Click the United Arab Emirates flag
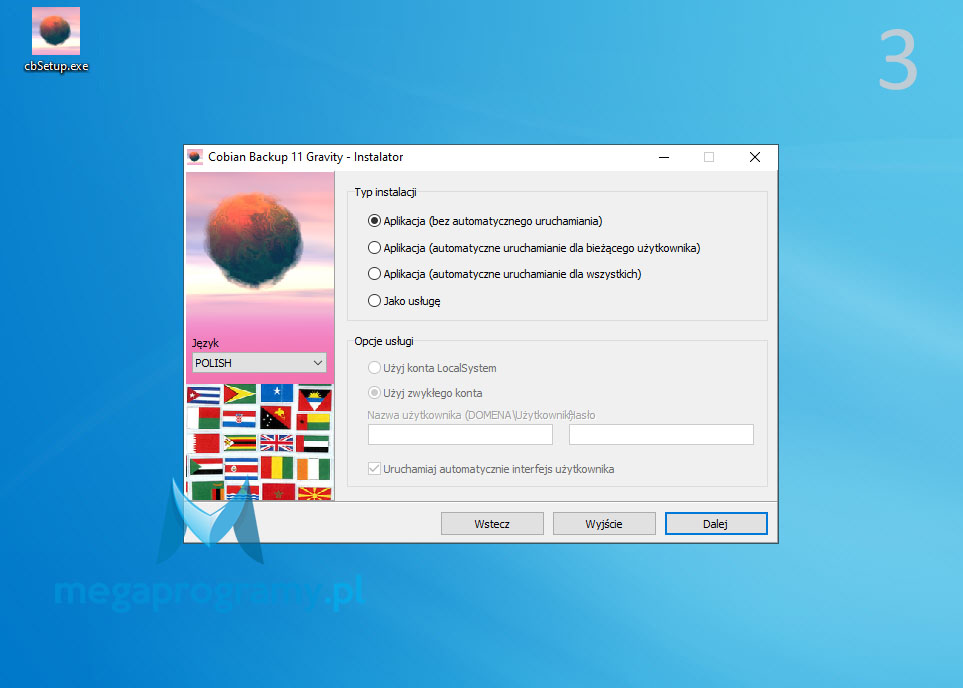Image resolution: width=963 pixels, height=688 pixels. click(x=313, y=444)
